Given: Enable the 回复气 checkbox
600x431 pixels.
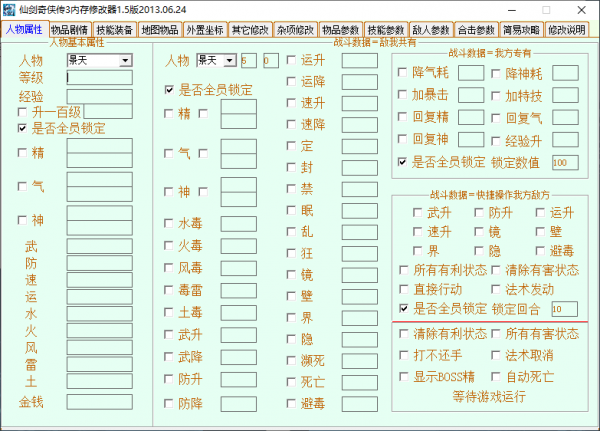Looking at the screenshot, I should pos(496,118).
